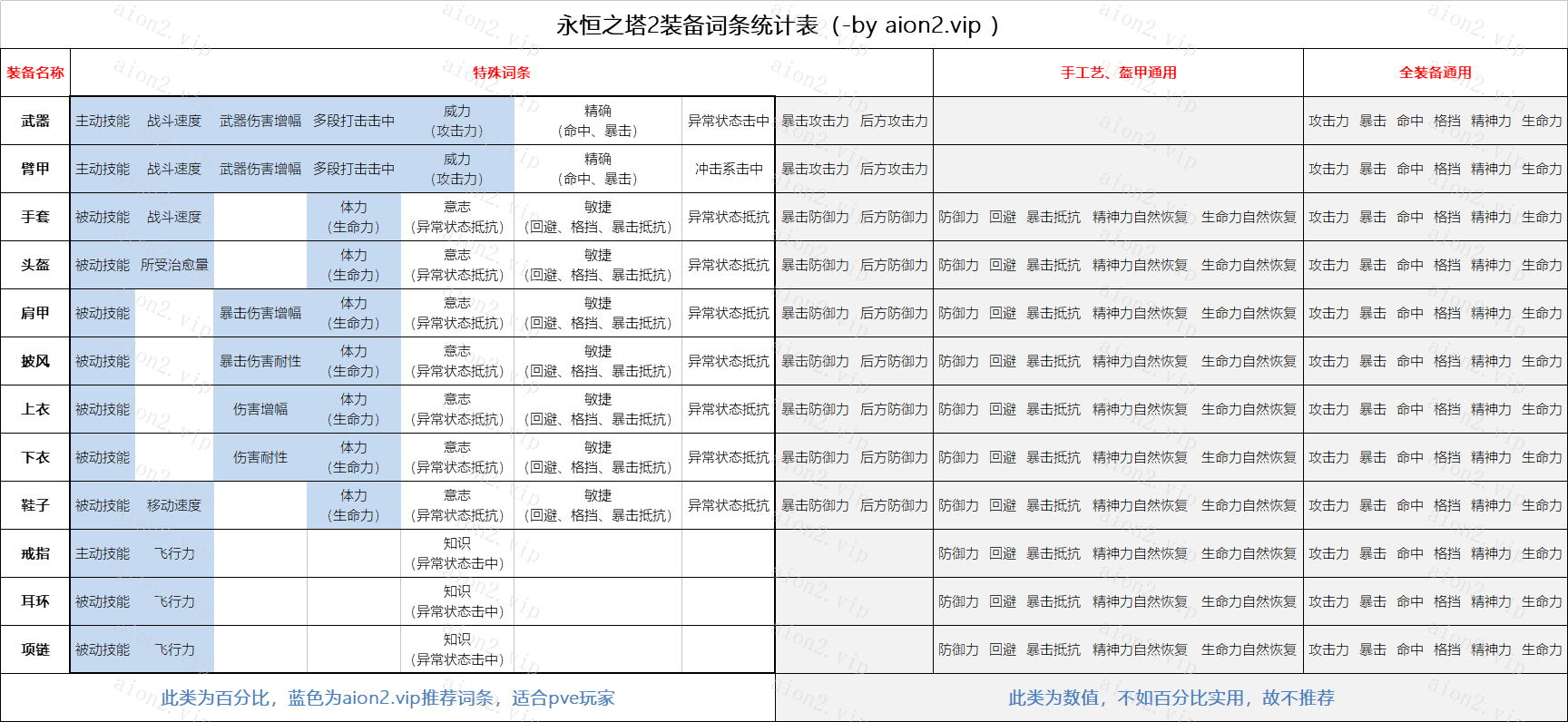Select 冲击系击中 cell in 臂甲 row
This screenshot has height=722, width=1568.
pos(728,169)
